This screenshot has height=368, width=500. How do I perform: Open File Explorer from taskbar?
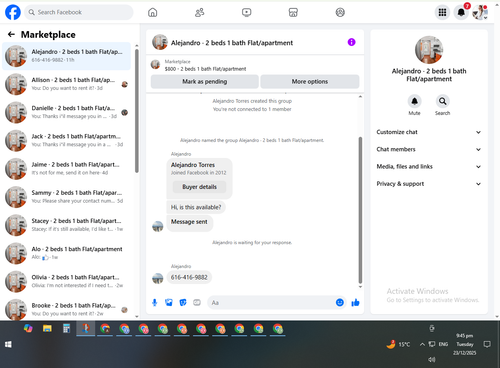pyautogui.click(x=47, y=329)
